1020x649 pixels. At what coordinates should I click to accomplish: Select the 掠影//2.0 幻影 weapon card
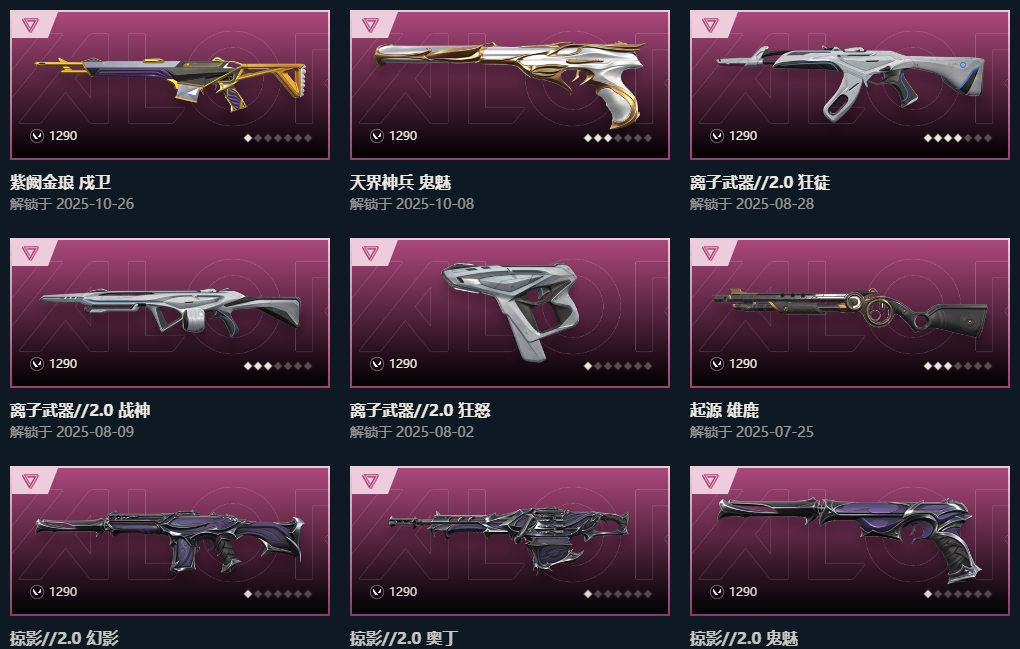pyautogui.click(x=170, y=540)
